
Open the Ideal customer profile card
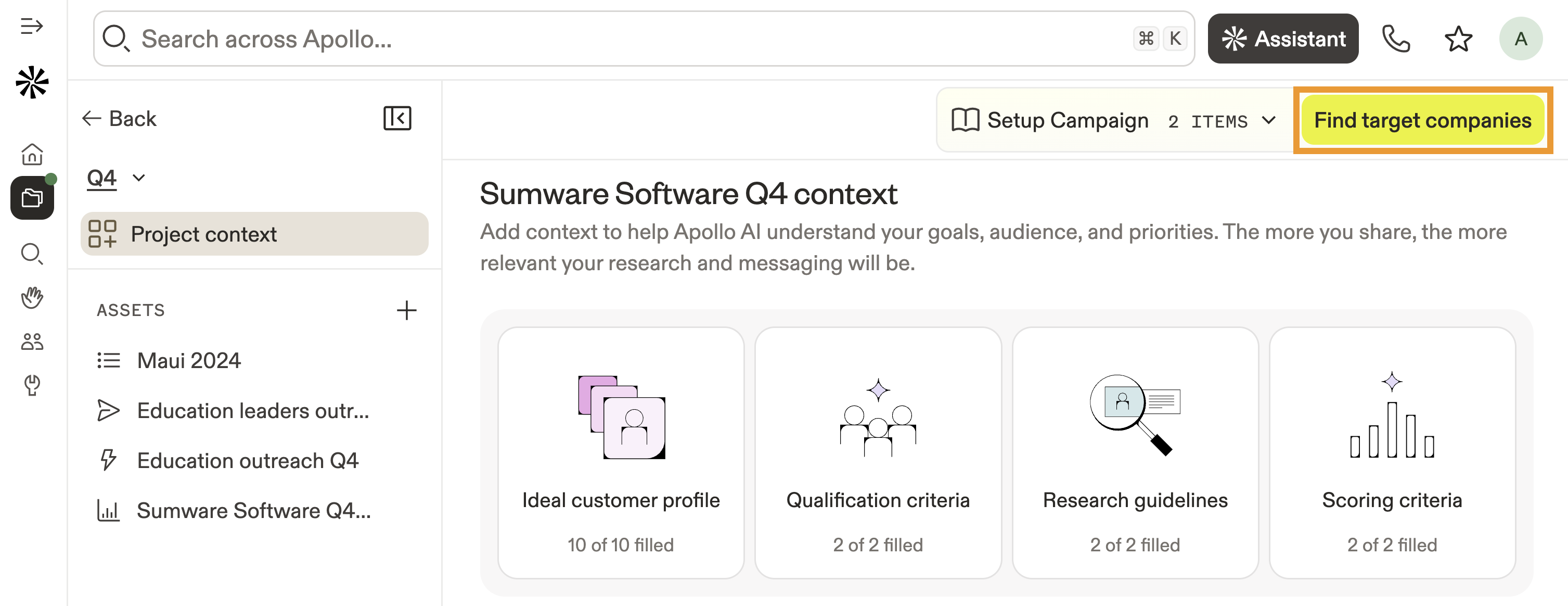click(620, 452)
